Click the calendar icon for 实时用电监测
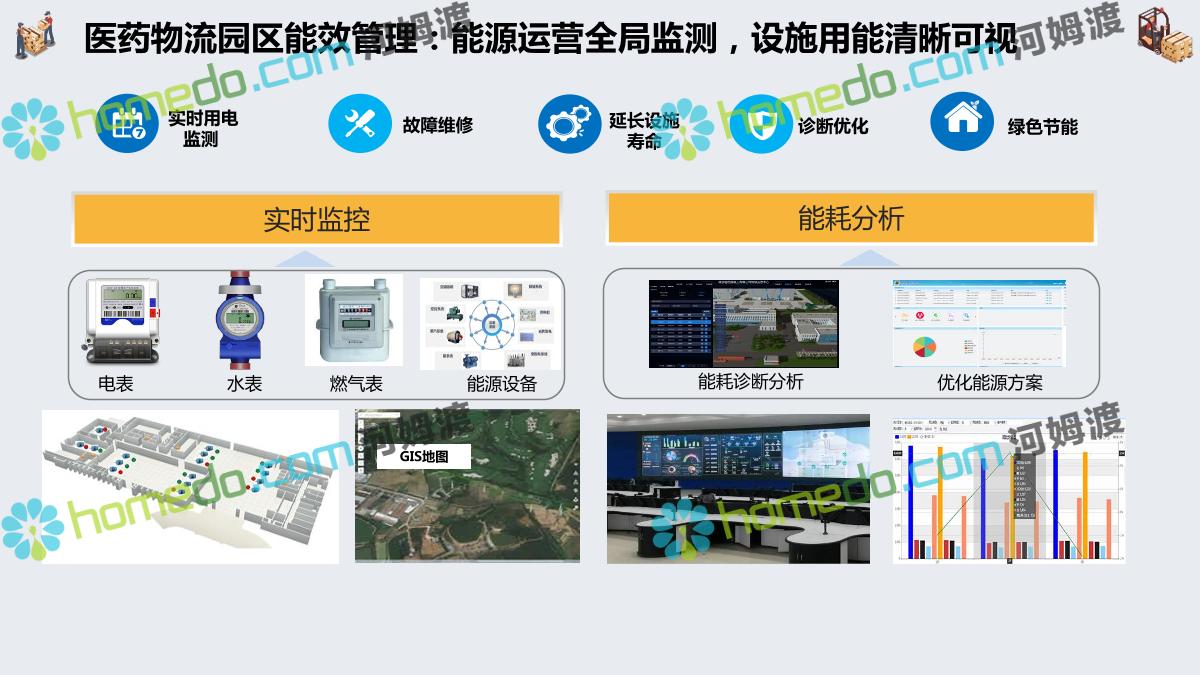This screenshot has width=1200, height=675. [128, 124]
